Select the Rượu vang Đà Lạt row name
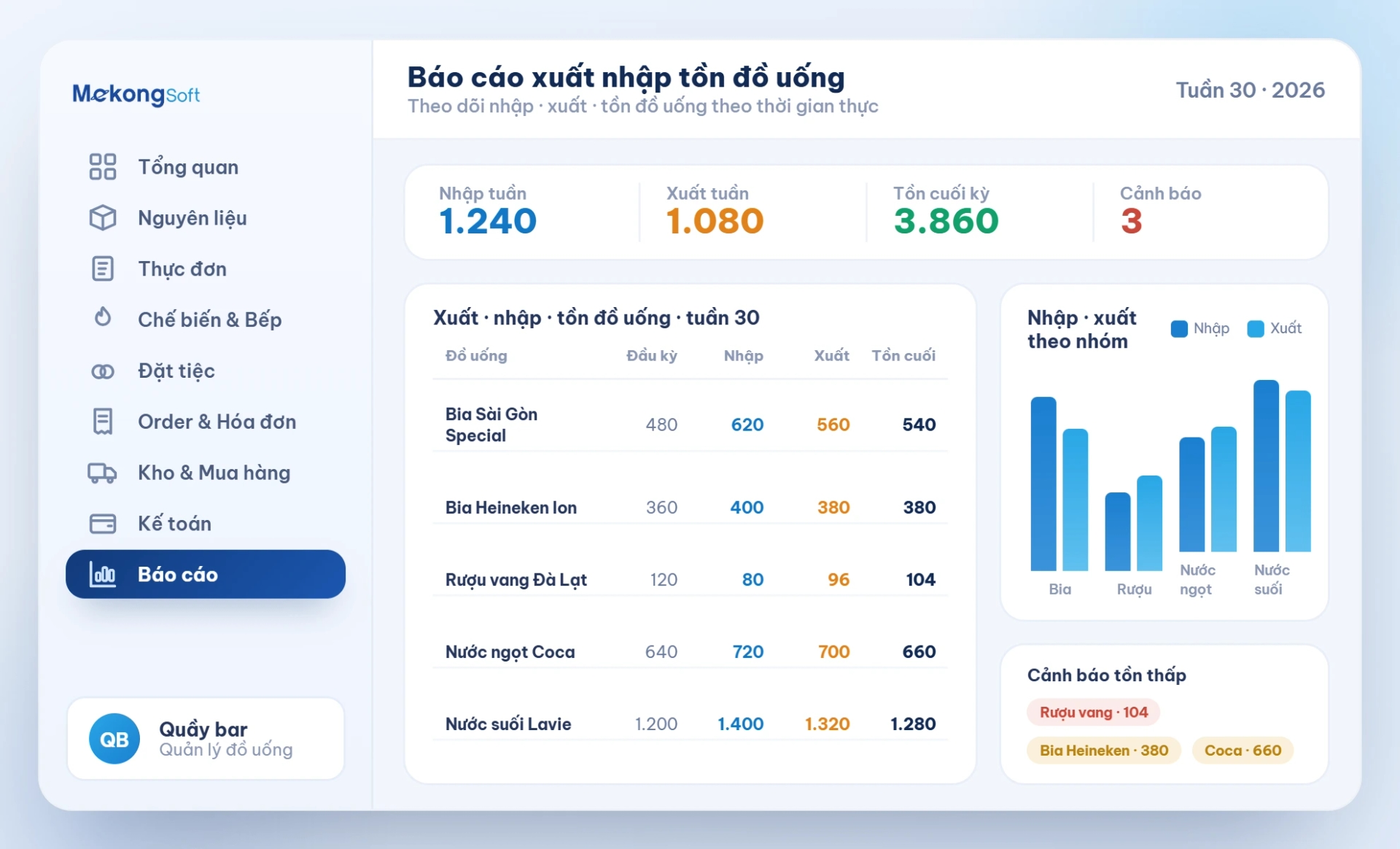 516,580
